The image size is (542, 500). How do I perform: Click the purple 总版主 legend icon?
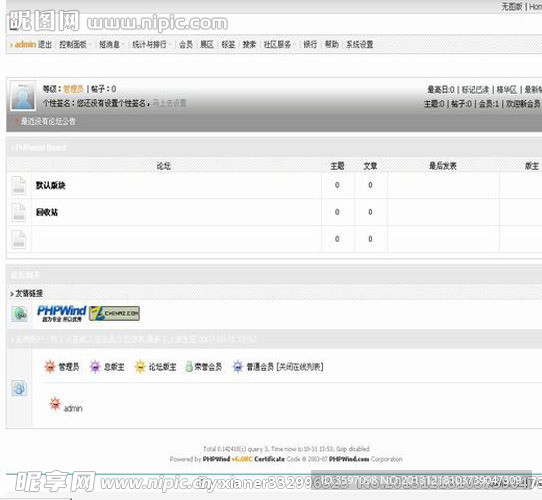click(x=95, y=367)
